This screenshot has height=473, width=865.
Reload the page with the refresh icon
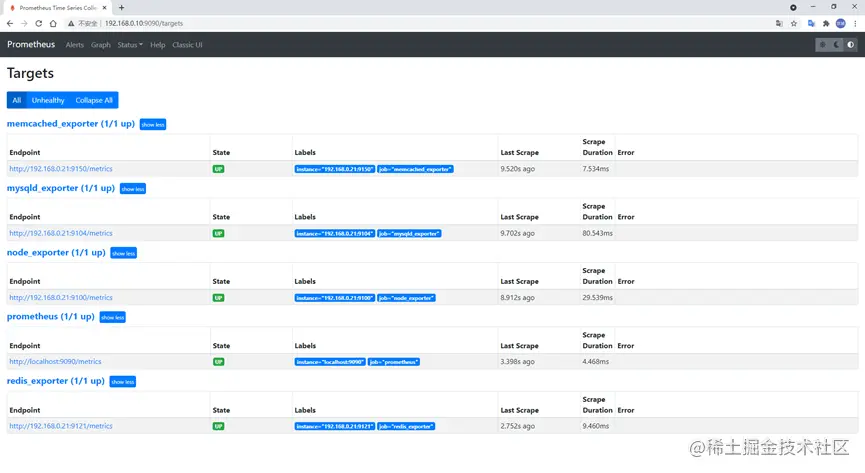[39, 23]
